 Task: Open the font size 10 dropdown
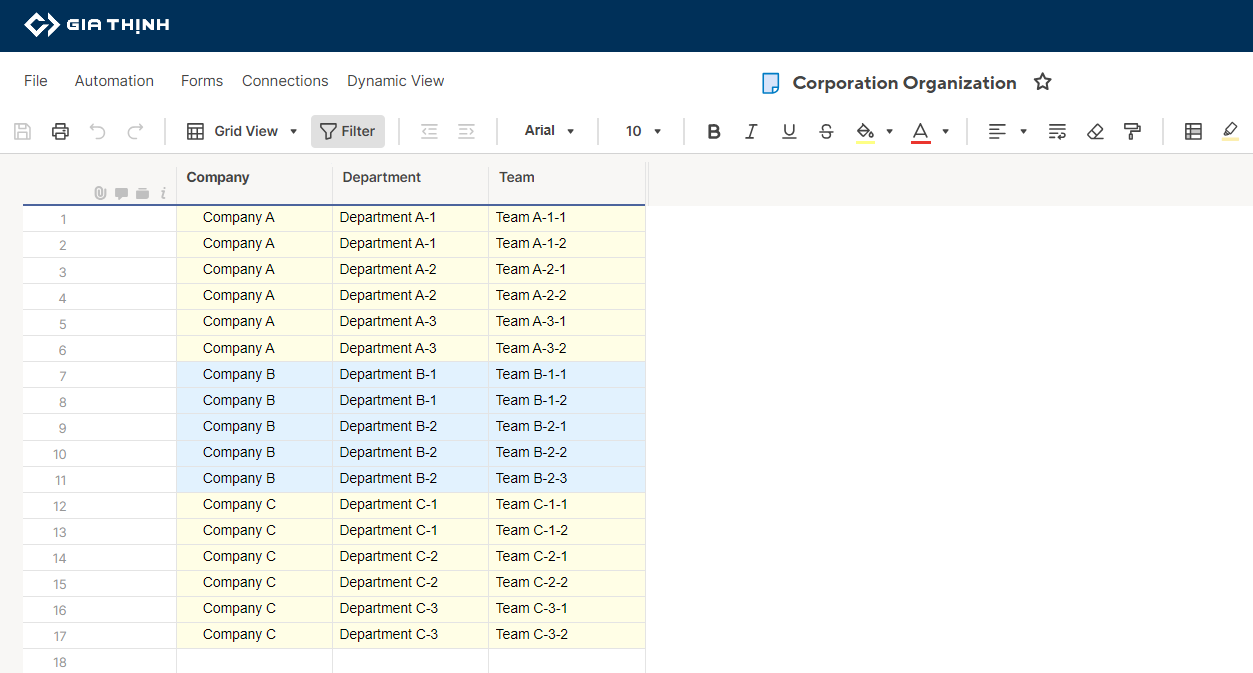coord(643,131)
